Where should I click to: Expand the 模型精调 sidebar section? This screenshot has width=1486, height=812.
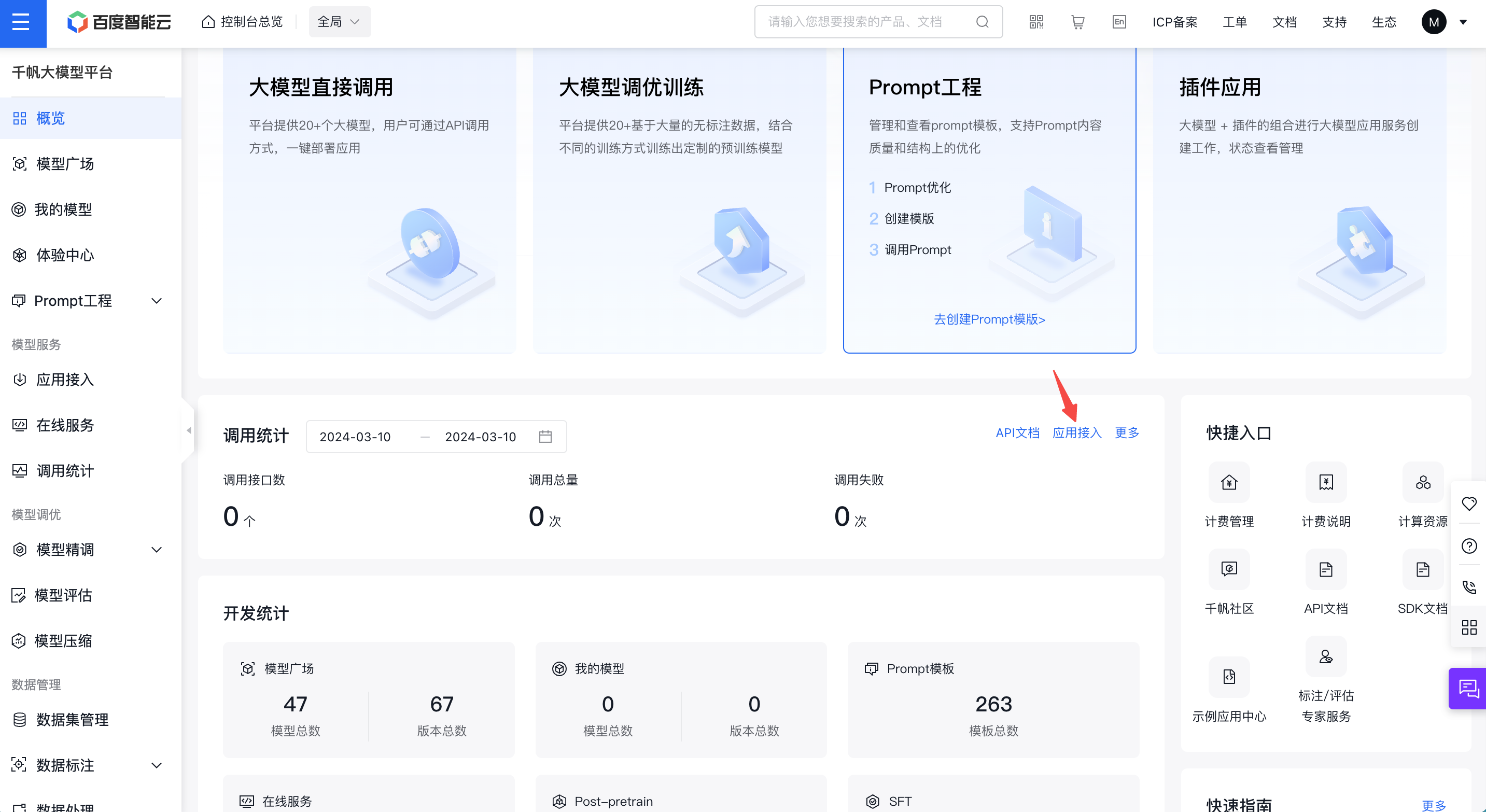(x=157, y=550)
